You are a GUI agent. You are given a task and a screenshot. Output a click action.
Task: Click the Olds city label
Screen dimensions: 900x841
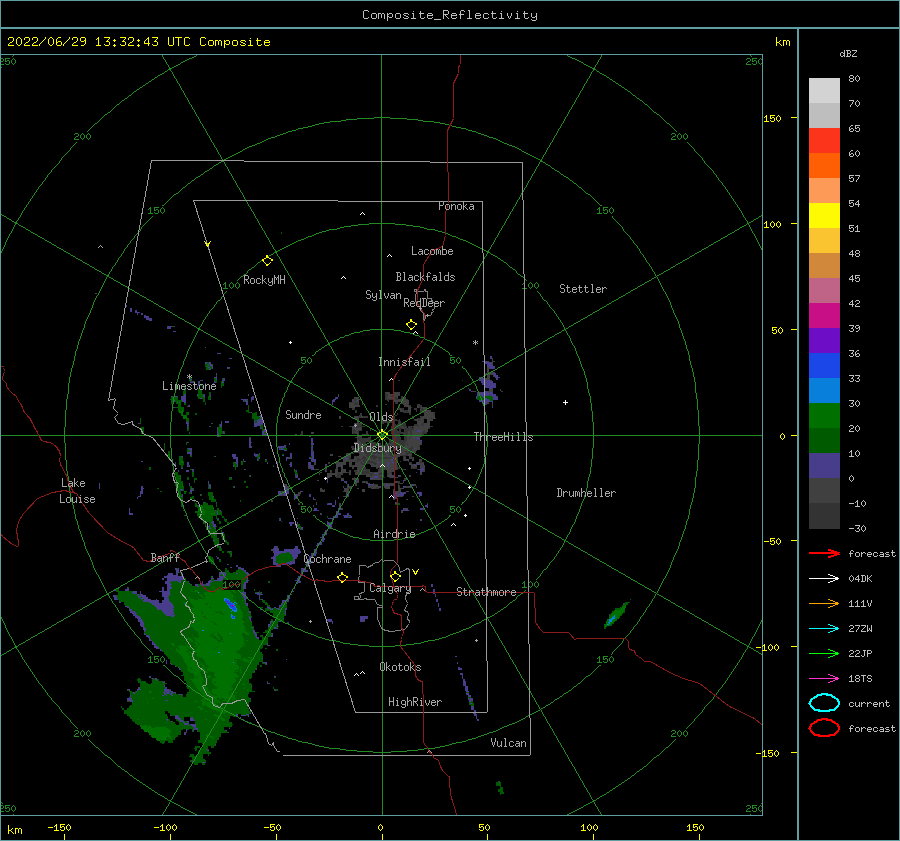(381, 417)
